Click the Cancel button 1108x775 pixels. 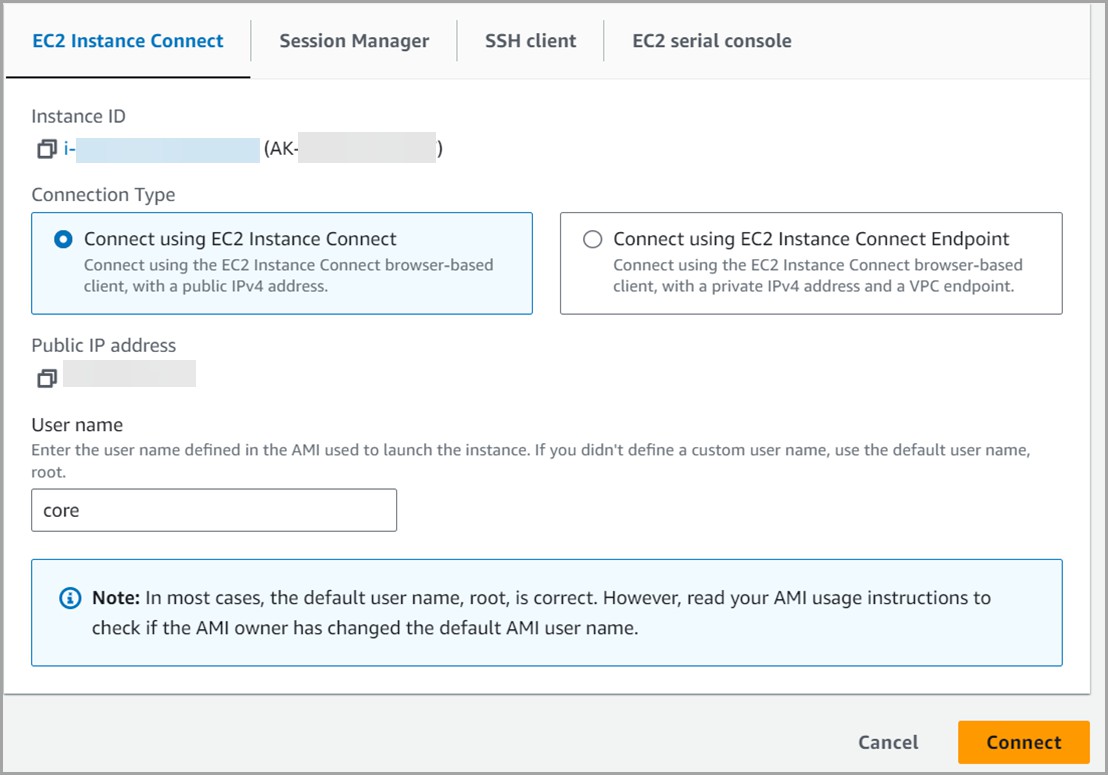pos(888,743)
